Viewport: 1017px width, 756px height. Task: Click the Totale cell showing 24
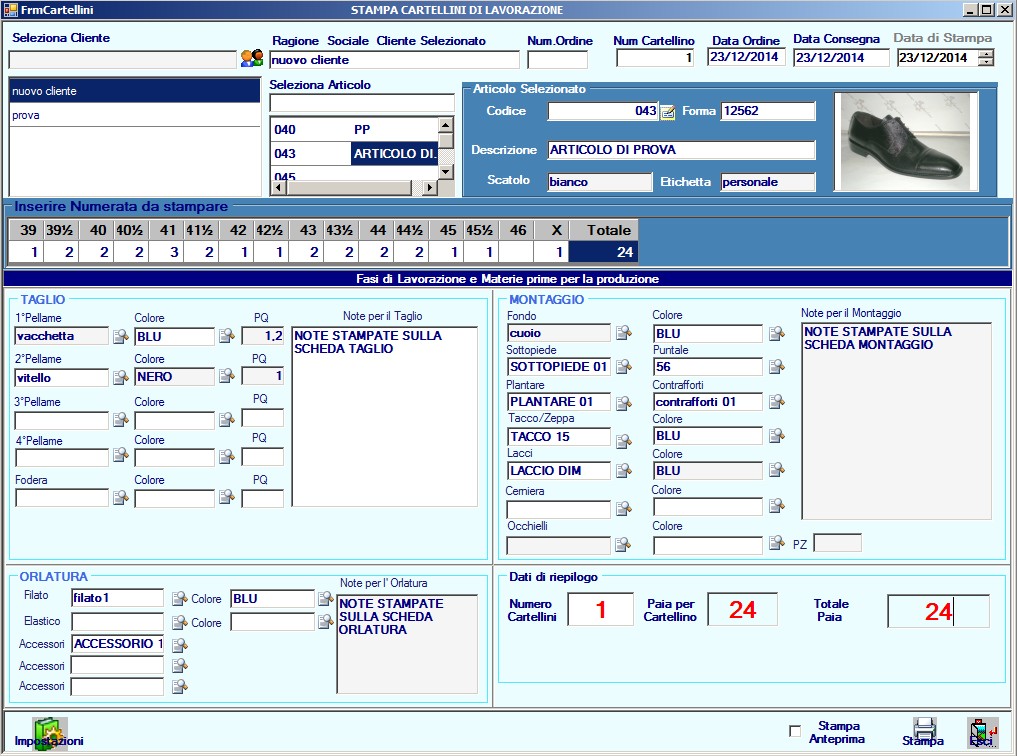pyautogui.click(x=604, y=252)
